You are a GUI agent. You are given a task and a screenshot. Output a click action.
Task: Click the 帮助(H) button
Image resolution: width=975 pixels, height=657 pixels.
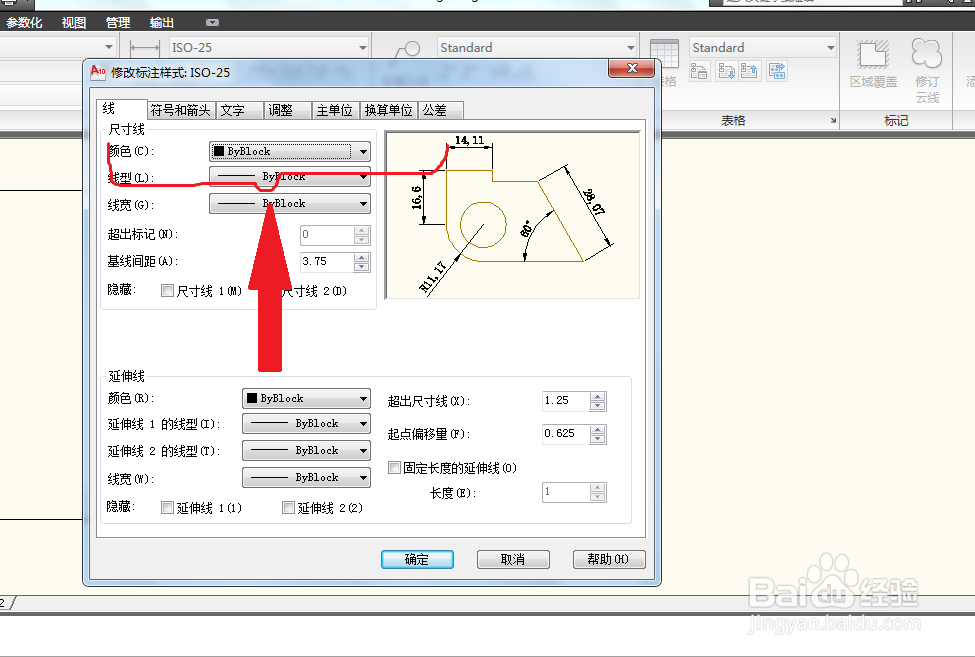(x=609, y=559)
